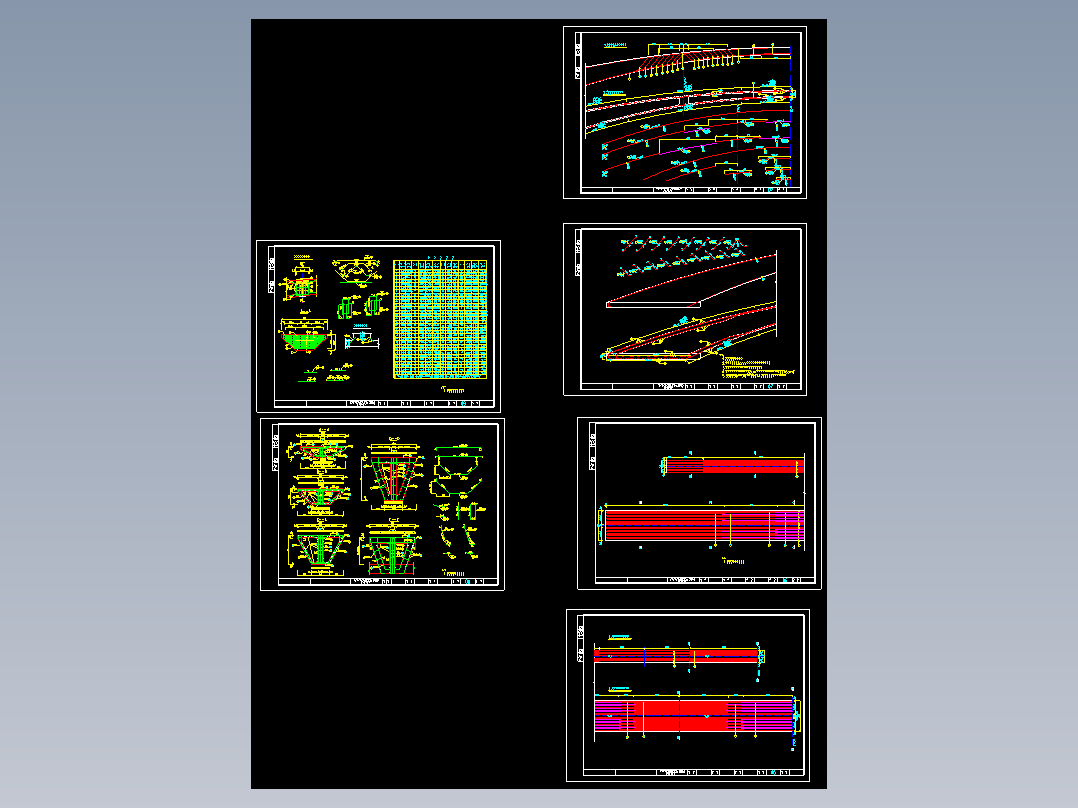Select the sheet showing white sloped beam outline
This screenshot has width=1078, height=808.
685,309
